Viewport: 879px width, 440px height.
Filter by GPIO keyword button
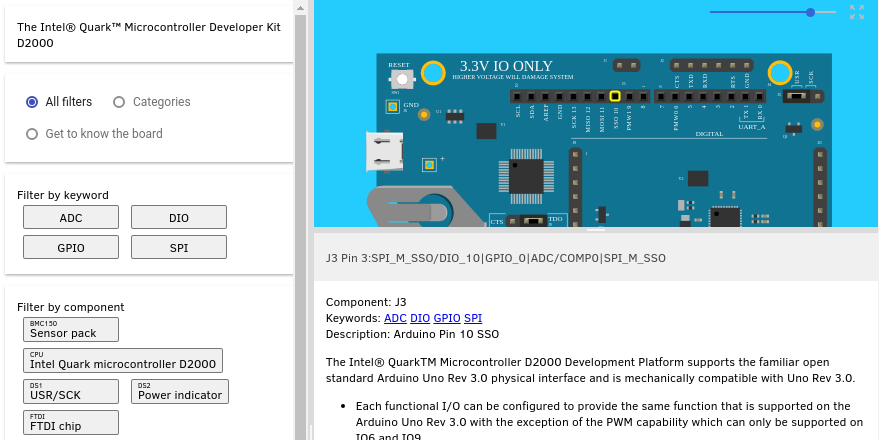coord(71,247)
